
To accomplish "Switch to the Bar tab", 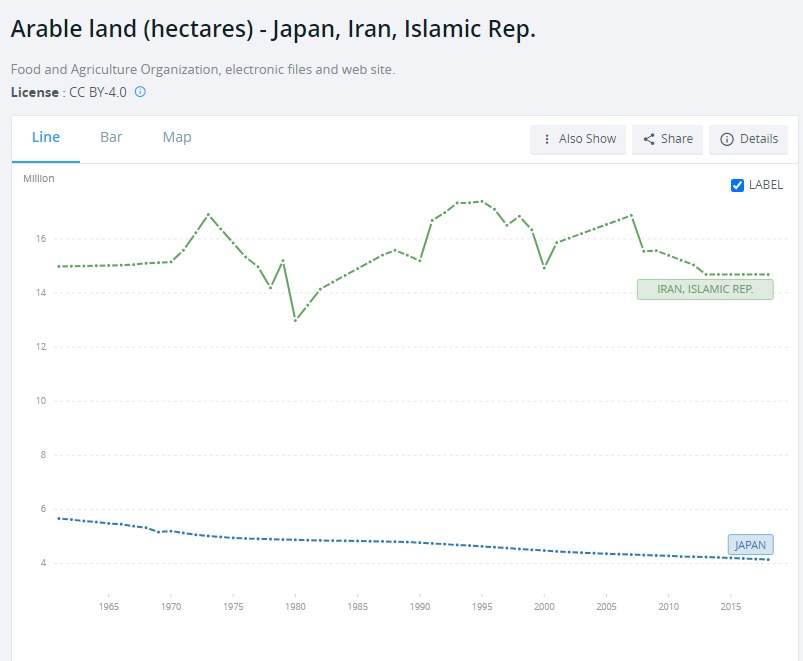I will tap(111, 137).
